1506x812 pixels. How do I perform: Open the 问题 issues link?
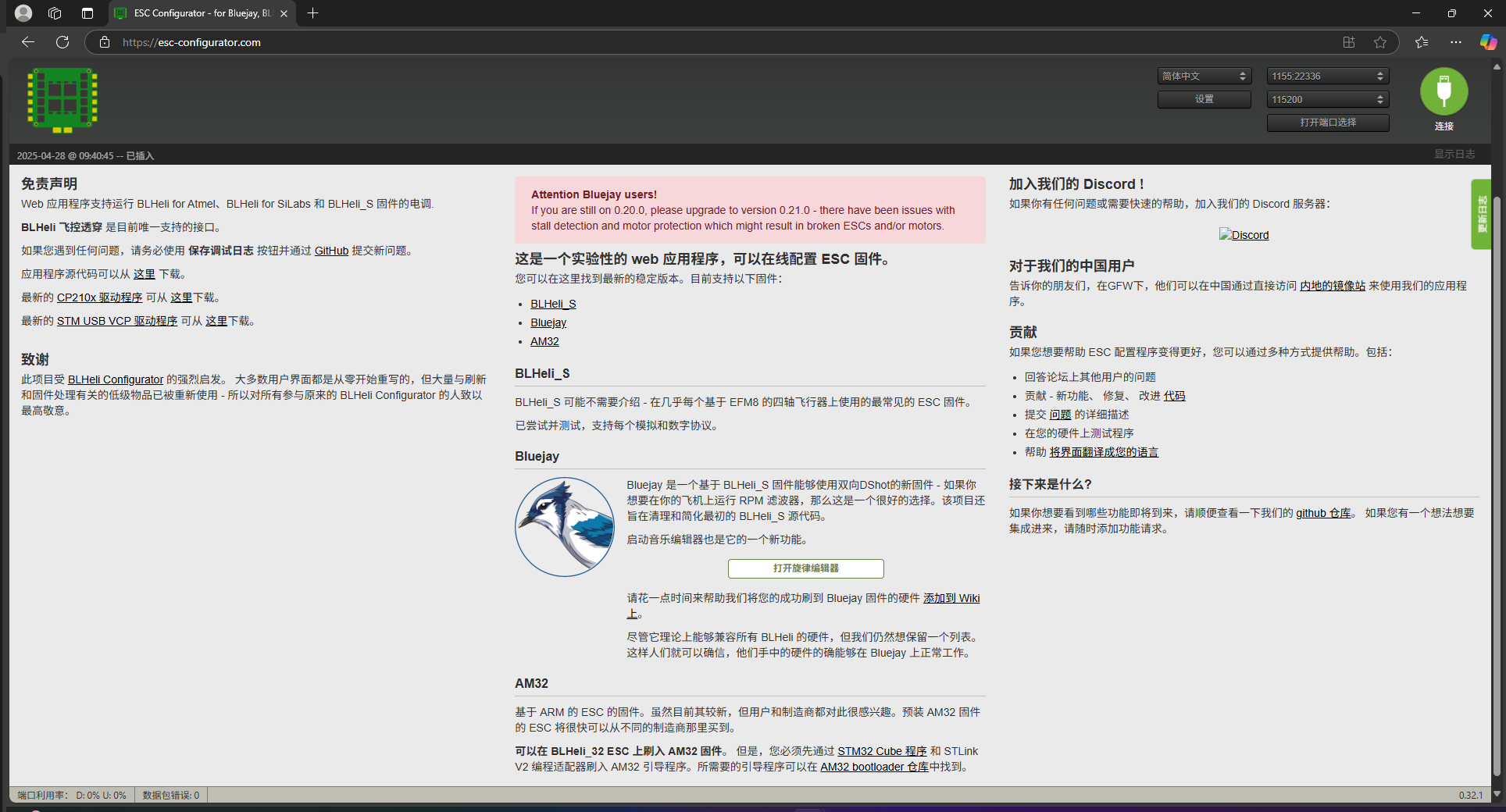[x=1060, y=415]
